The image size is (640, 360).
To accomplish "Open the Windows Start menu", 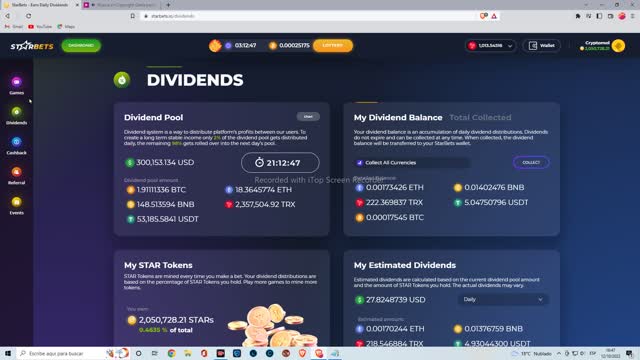I will click(x=8, y=353).
